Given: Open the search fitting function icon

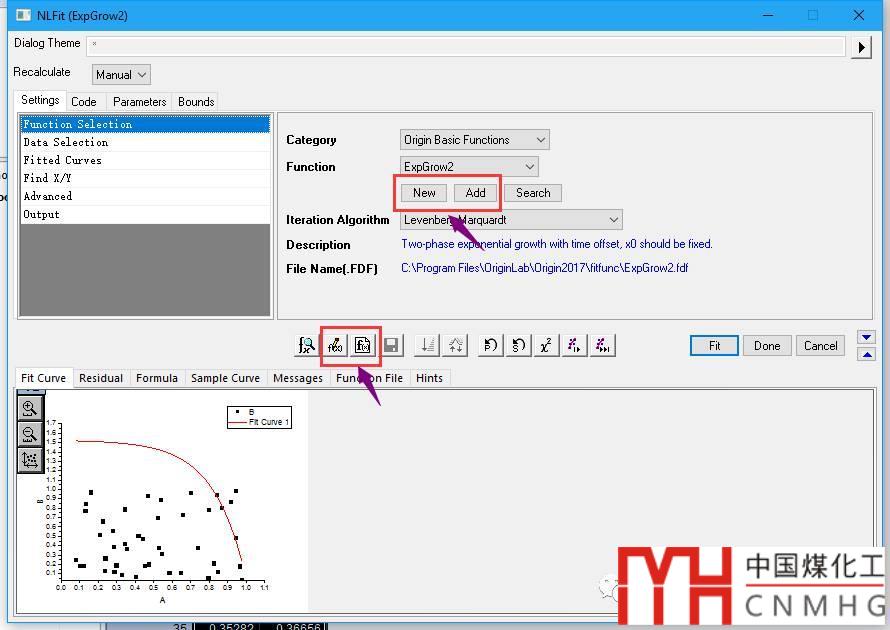Looking at the screenshot, I should pos(307,345).
